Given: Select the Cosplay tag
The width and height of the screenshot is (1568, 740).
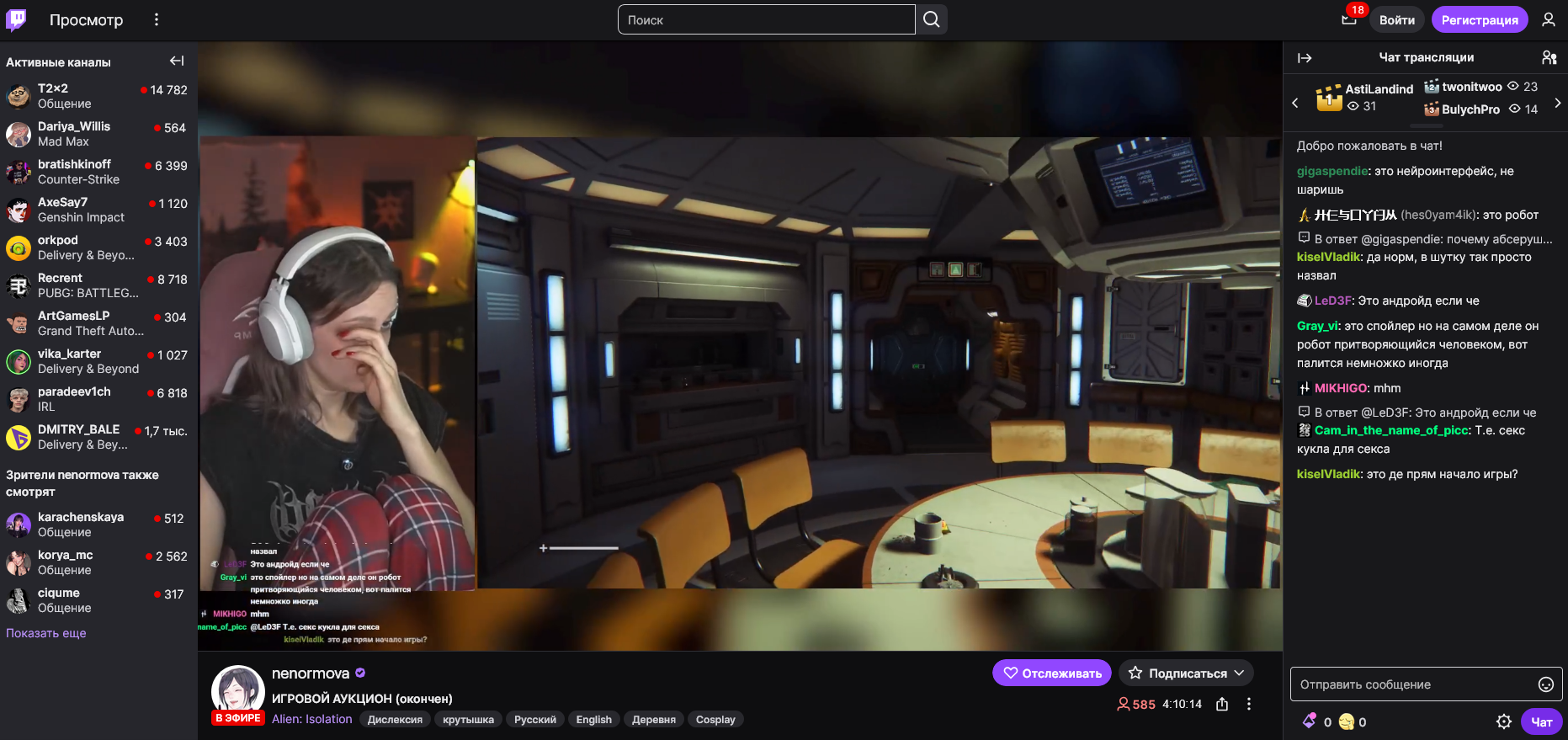Looking at the screenshot, I should (715, 719).
